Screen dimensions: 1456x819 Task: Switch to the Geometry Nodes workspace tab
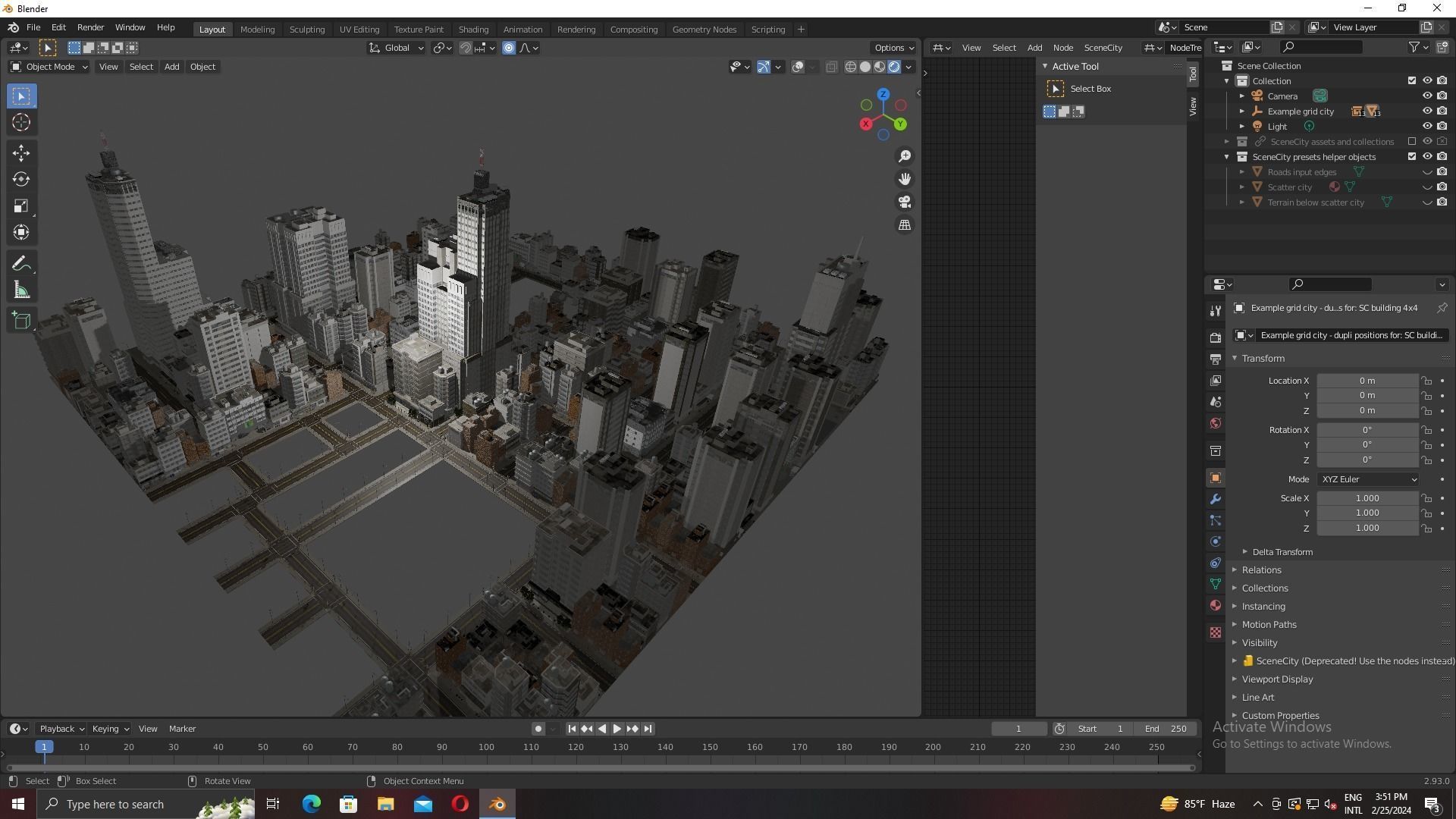pyautogui.click(x=704, y=30)
